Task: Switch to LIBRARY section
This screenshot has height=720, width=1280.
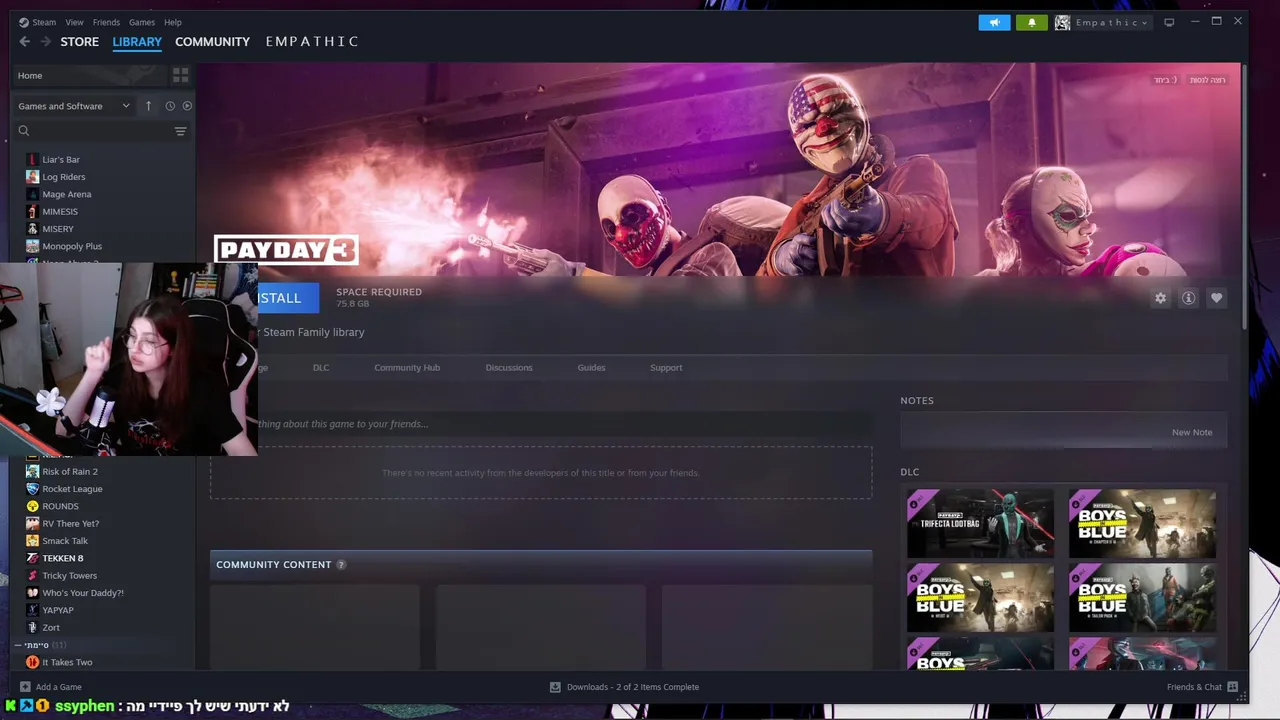Action: point(137,42)
